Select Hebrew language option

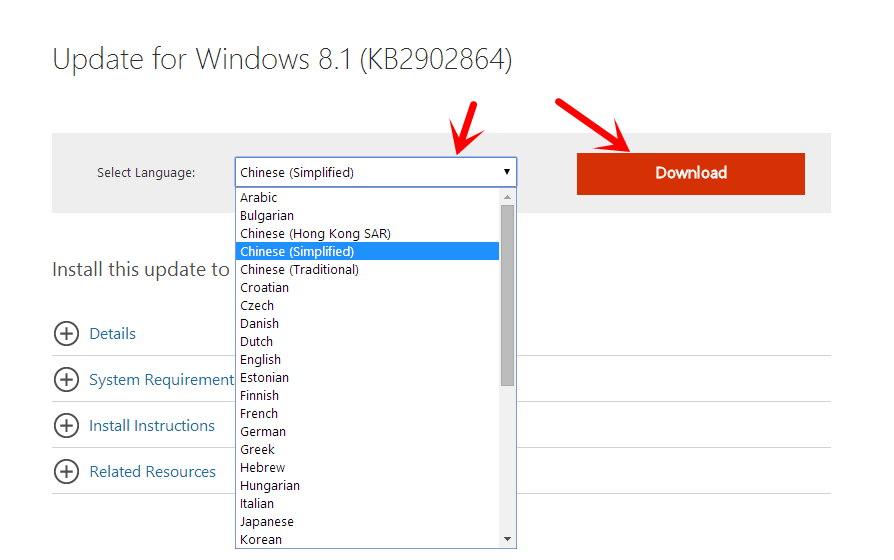tap(367, 468)
